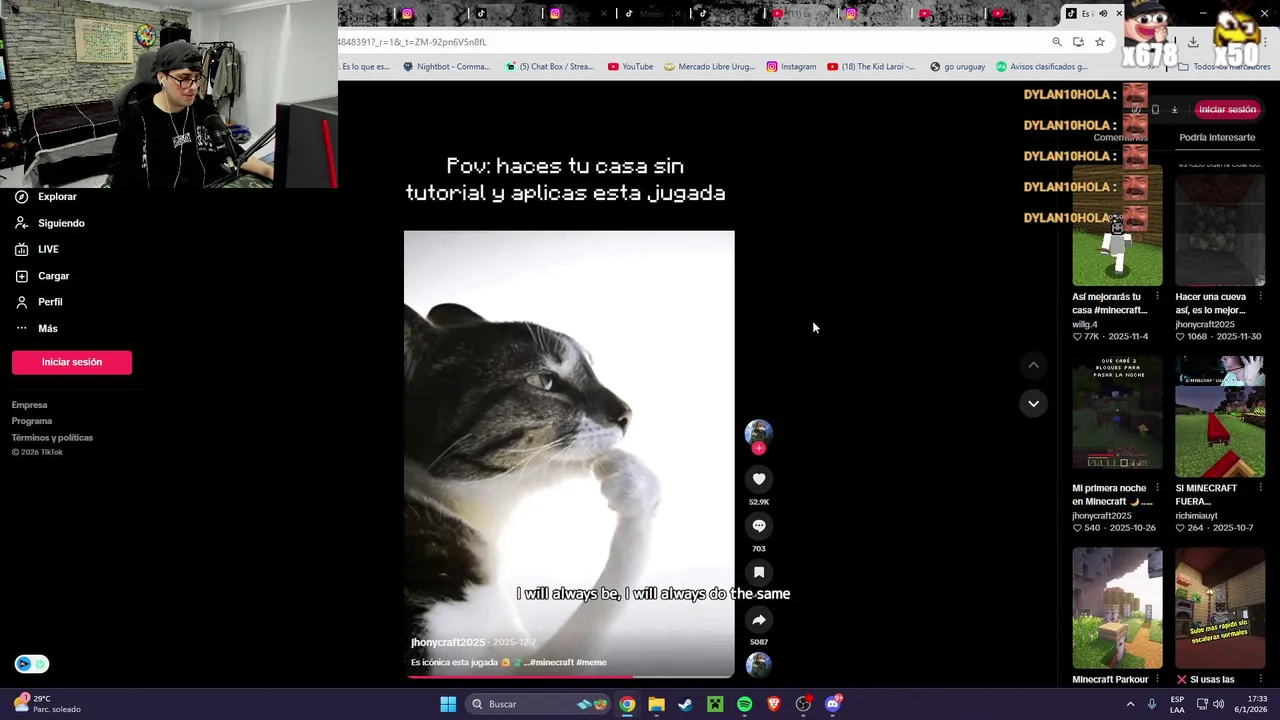
Task: Open the YouTube bookmark
Action: point(630,67)
